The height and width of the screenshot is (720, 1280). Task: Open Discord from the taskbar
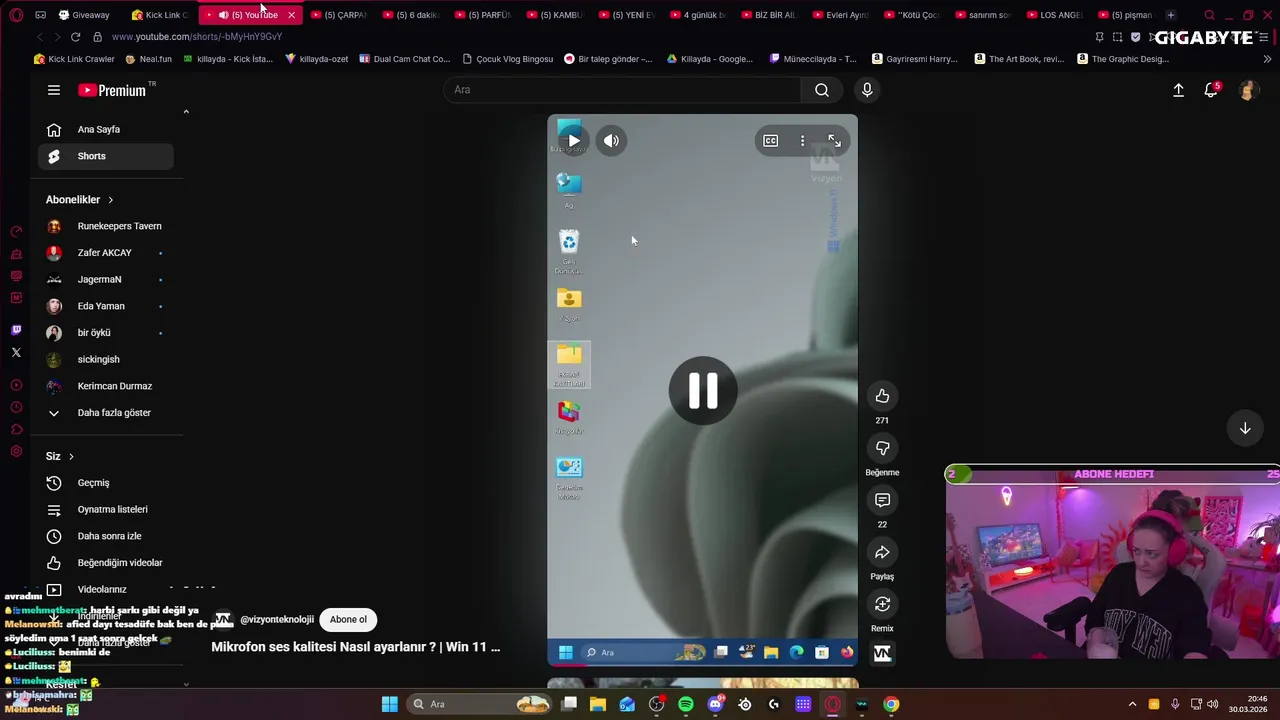[x=715, y=704]
